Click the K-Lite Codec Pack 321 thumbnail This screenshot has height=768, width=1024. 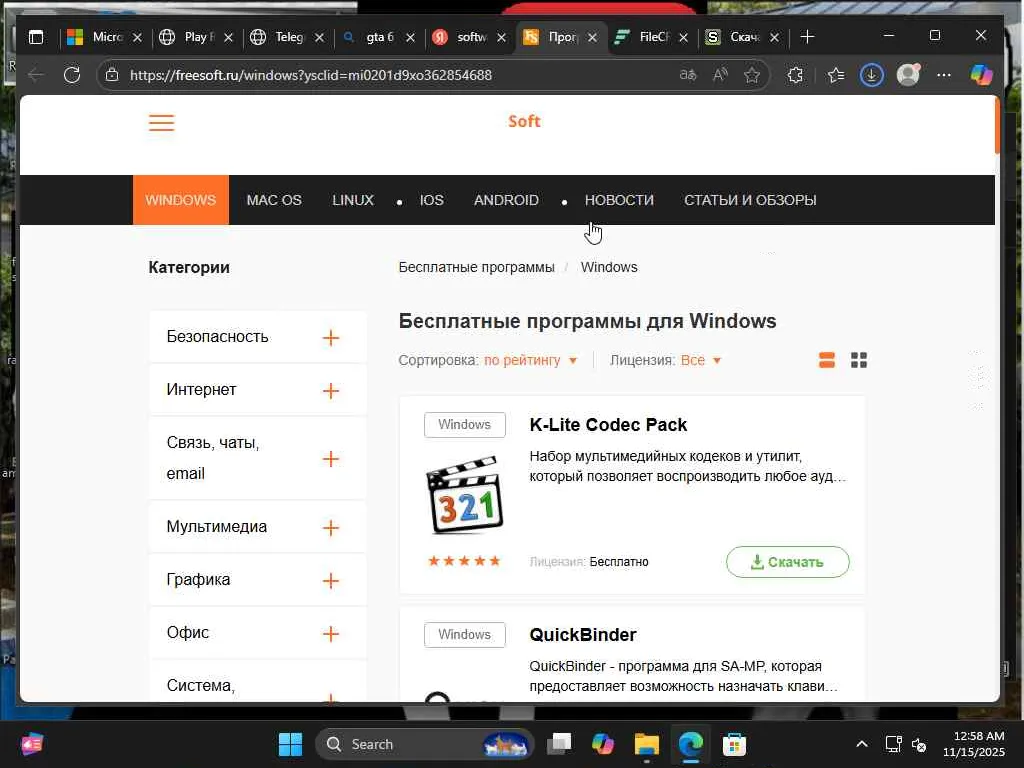(465, 494)
